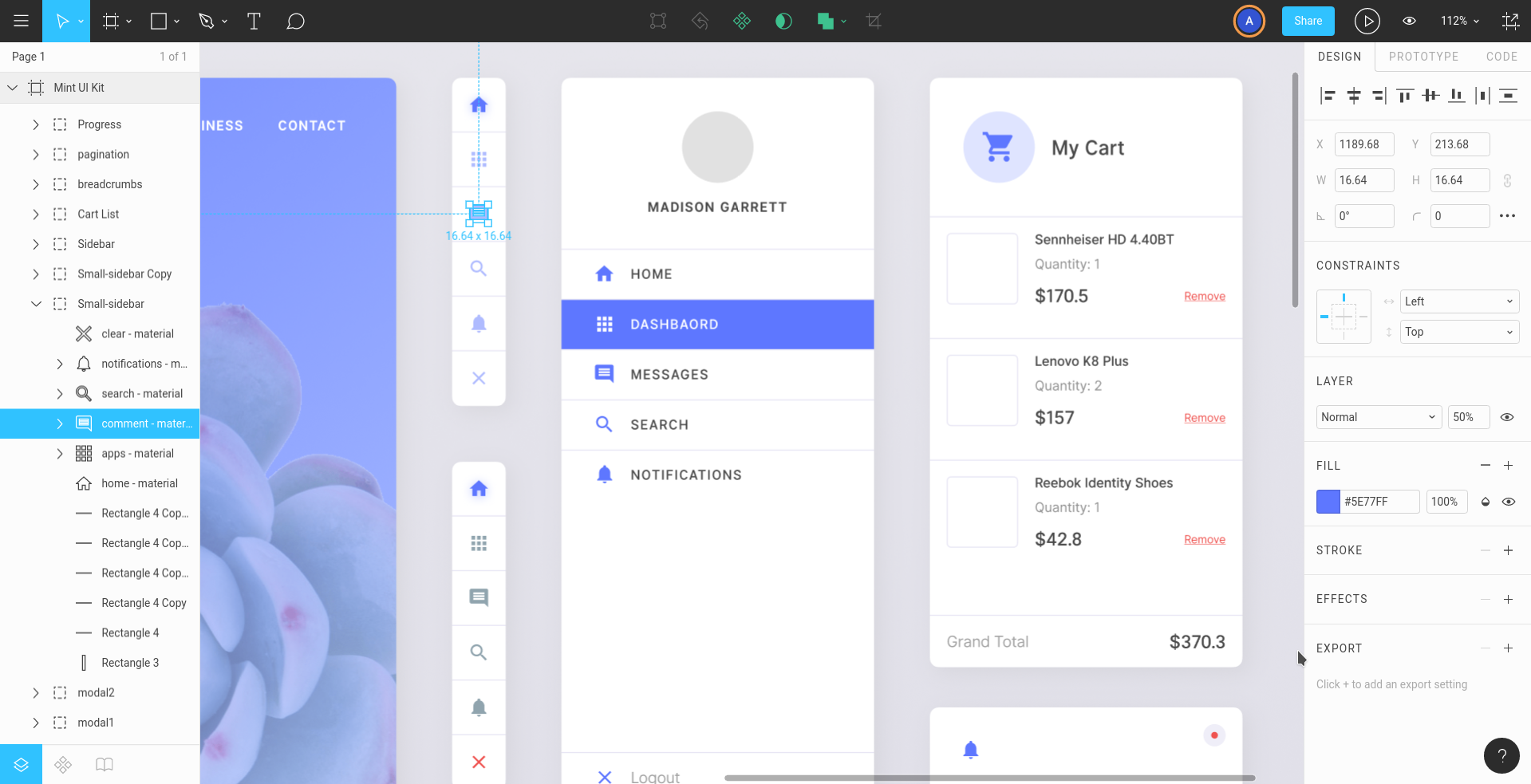Viewport: 1531px width, 784px height.
Task: Open the hamburger main menu
Action: [x=22, y=21]
